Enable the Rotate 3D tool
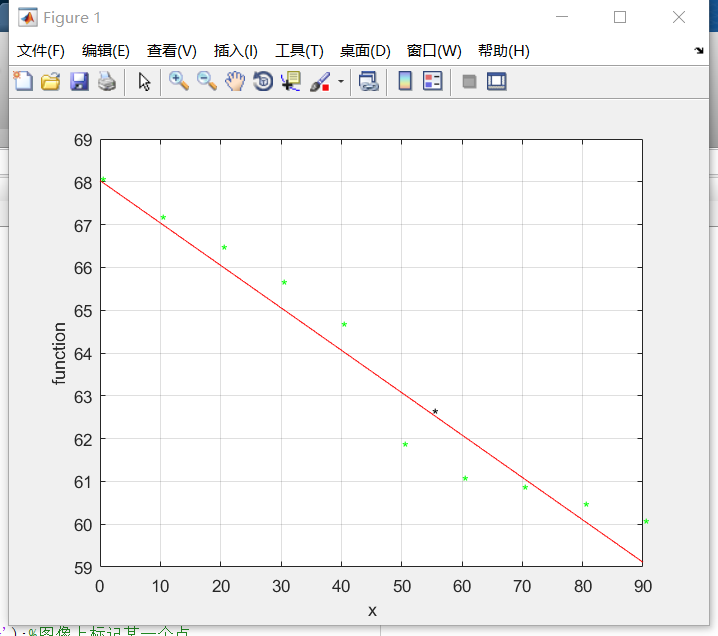The height and width of the screenshot is (636, 718). pyautogui.click(x=263, y=82)
